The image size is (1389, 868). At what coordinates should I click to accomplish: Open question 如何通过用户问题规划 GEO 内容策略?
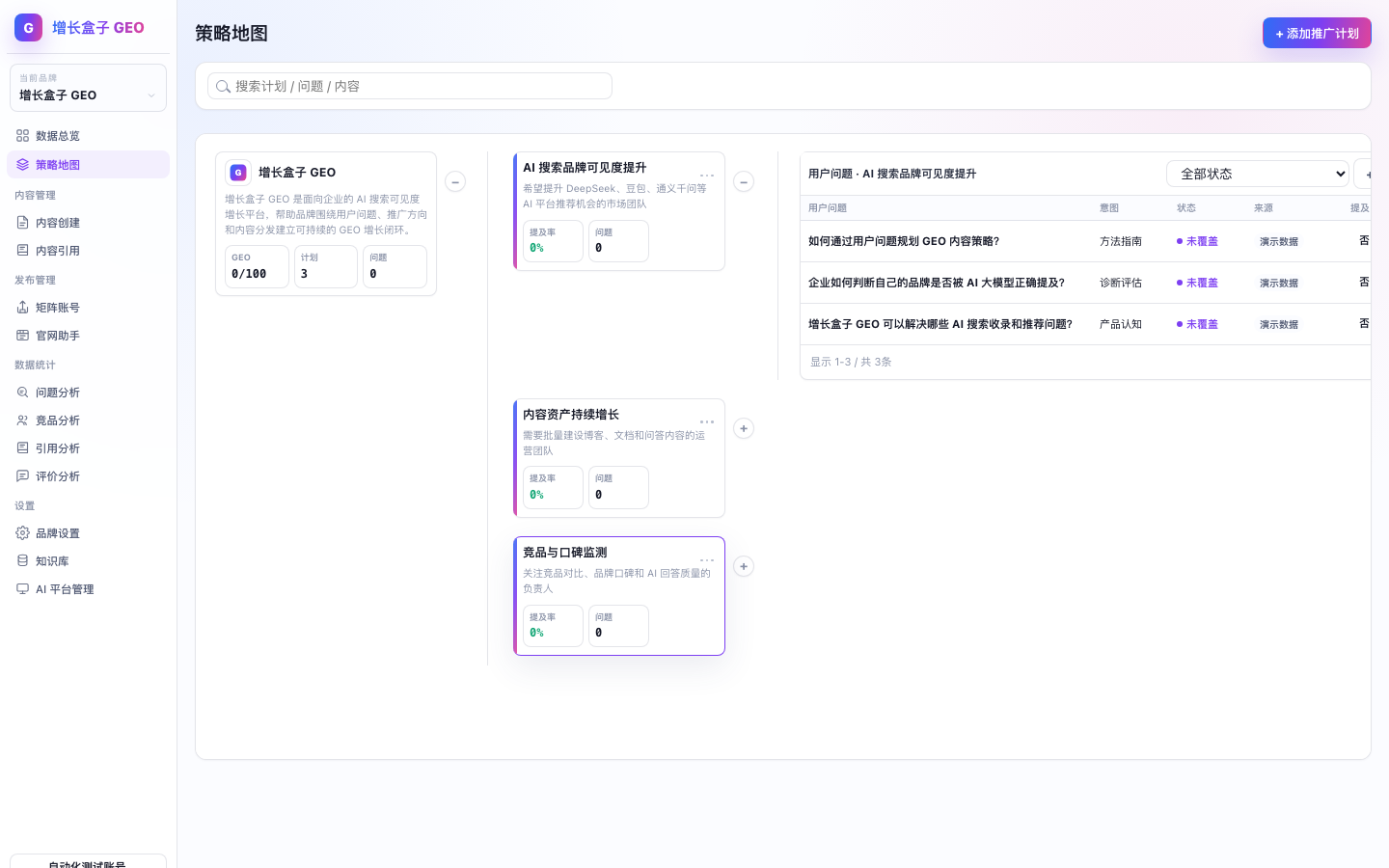coord(904,241)
